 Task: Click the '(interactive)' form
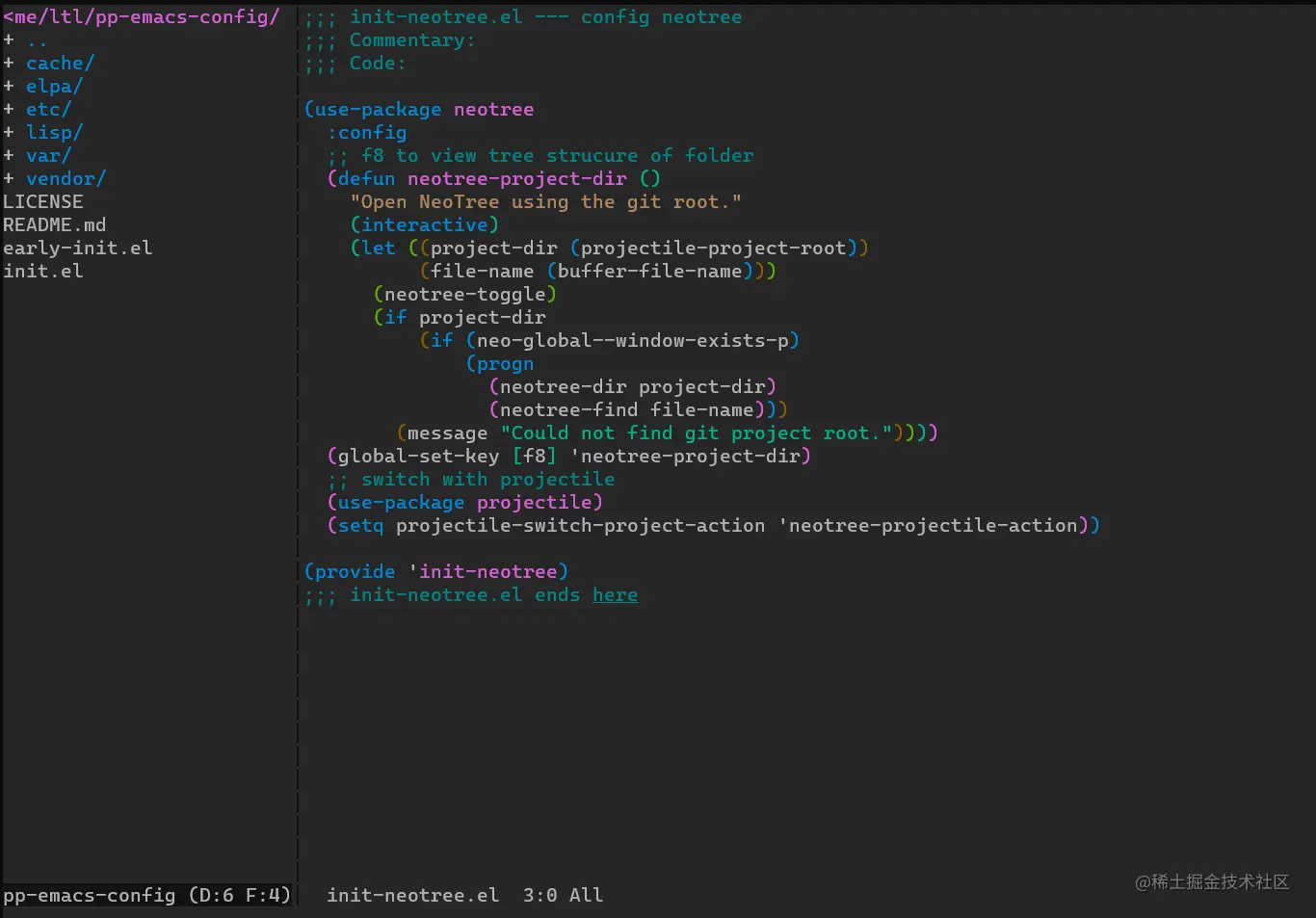[x=424, y=224]
